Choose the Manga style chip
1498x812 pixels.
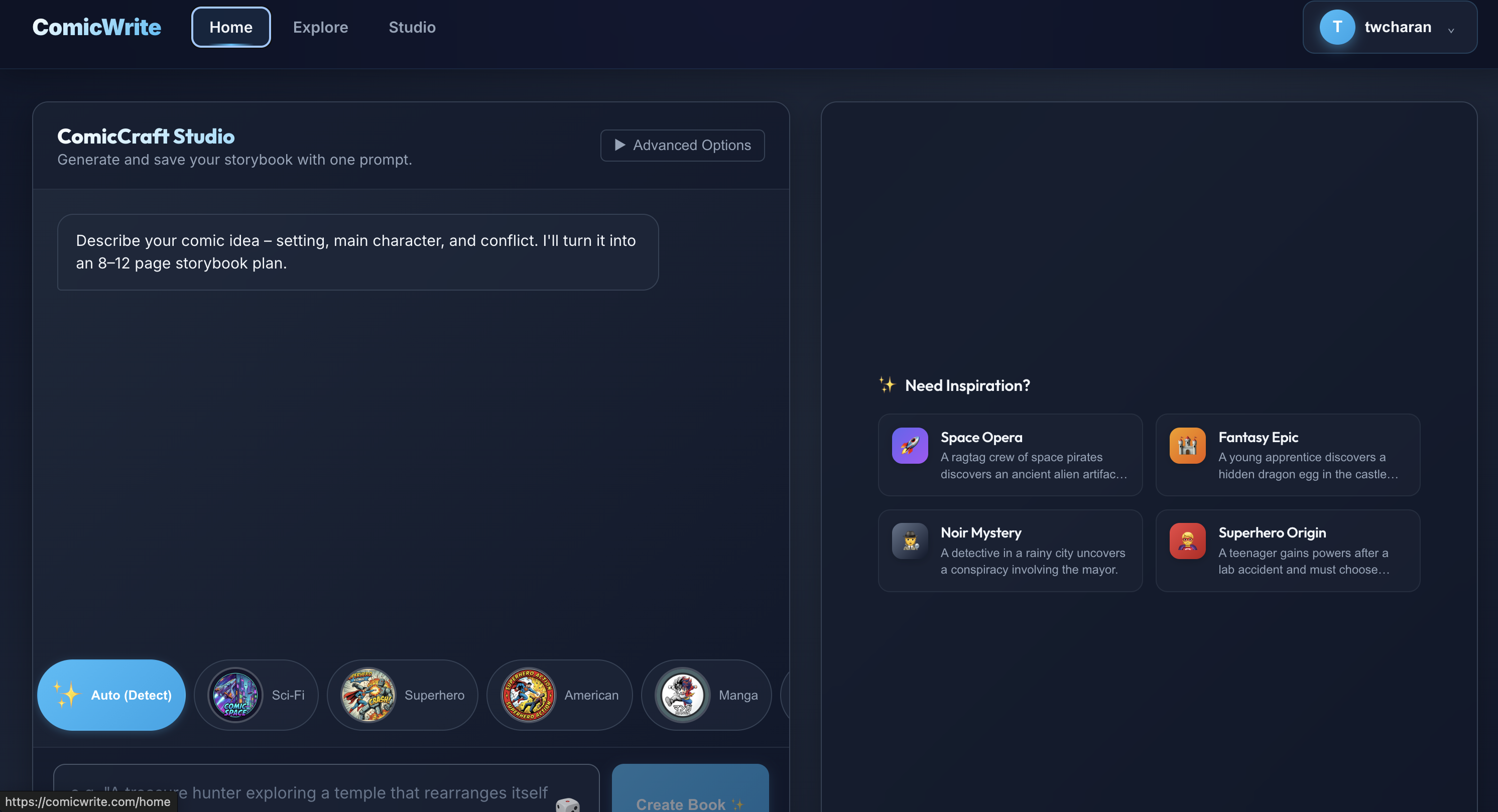[x=706, y=695]
